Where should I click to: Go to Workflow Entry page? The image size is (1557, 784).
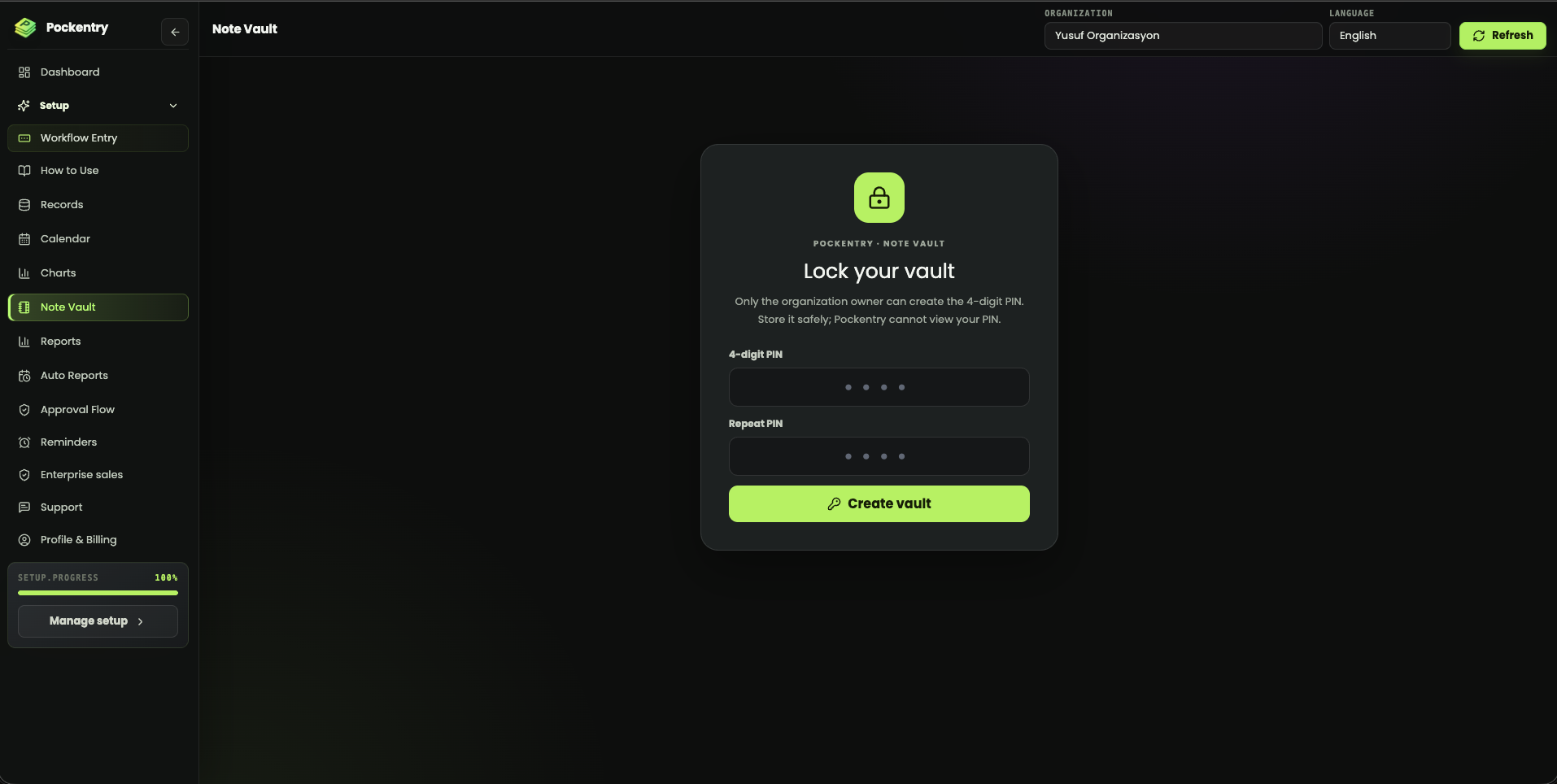pos(98,138)
